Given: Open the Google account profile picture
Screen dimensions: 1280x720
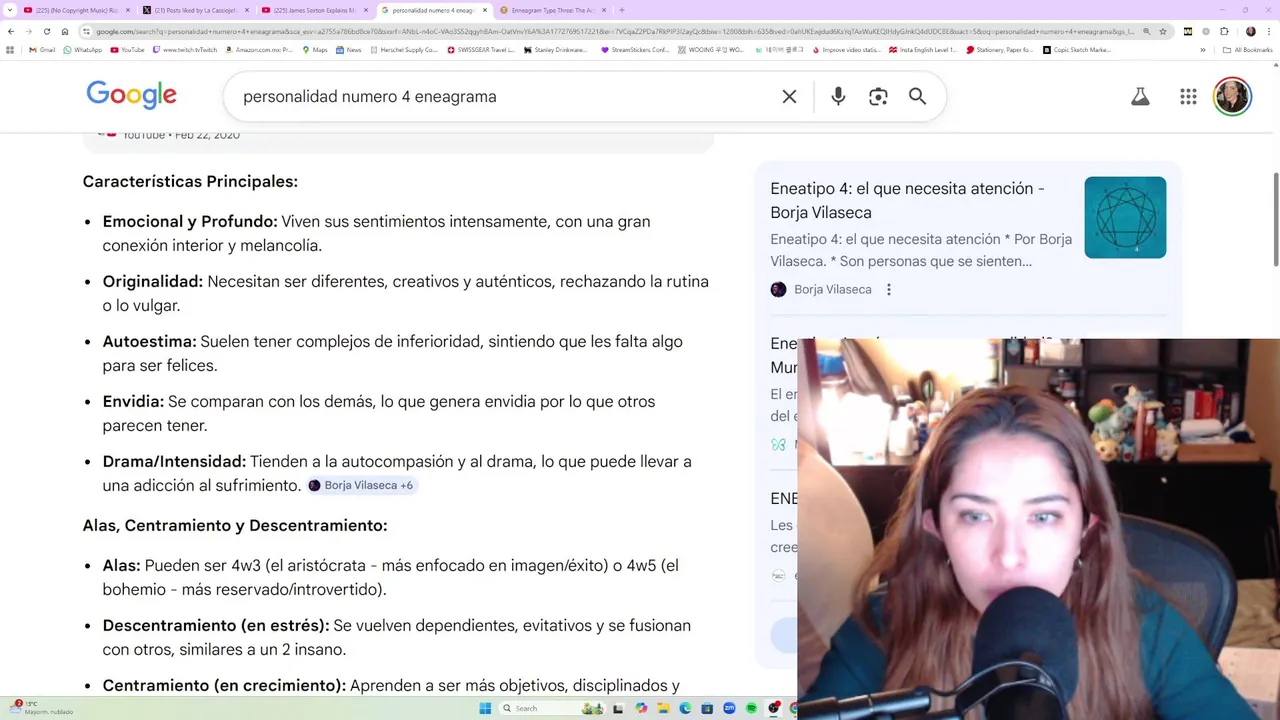Looking at the screenshot, I should [x=1232, y=96].
